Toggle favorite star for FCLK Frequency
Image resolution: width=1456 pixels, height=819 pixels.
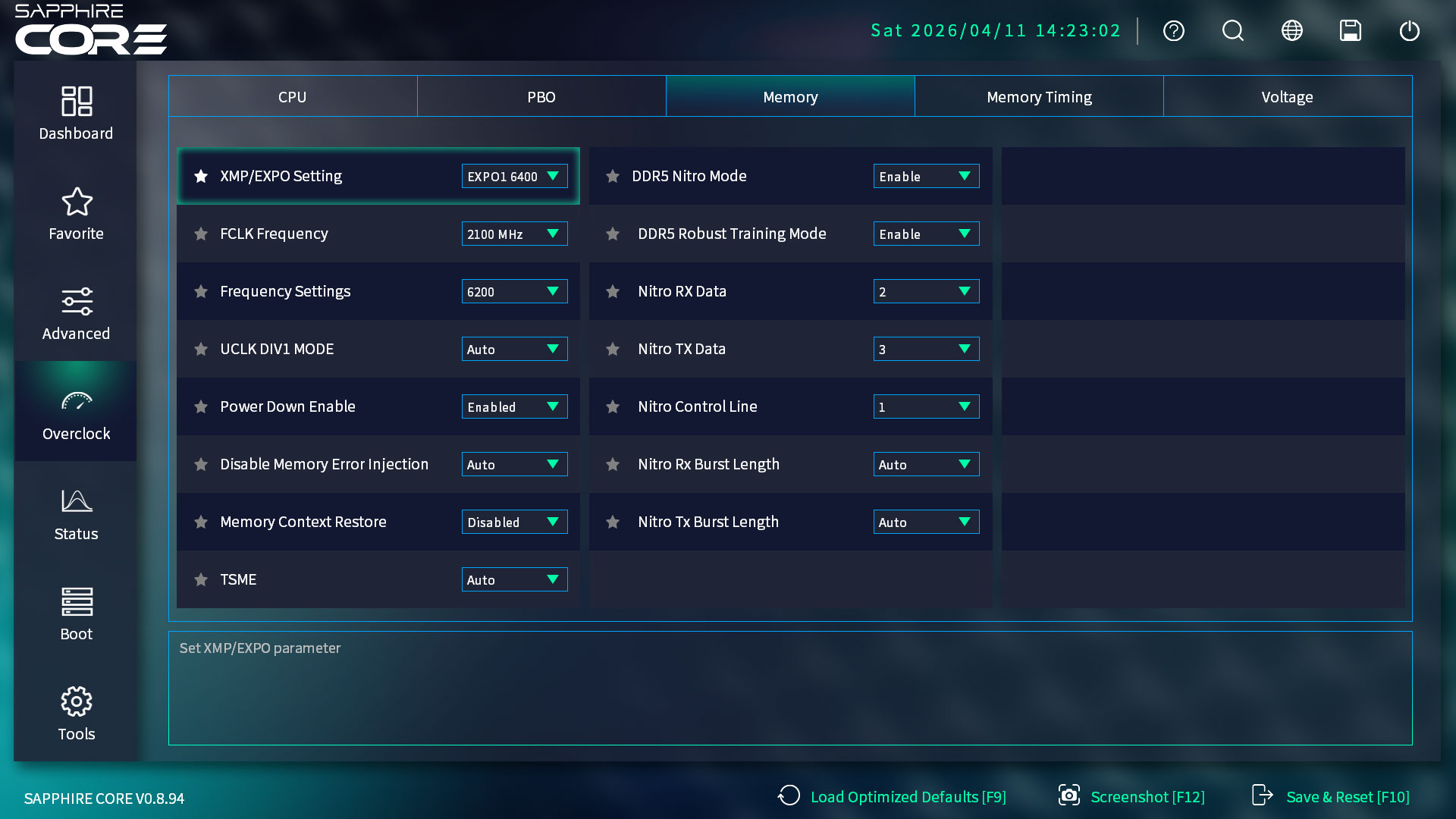[x=201, y=234]
